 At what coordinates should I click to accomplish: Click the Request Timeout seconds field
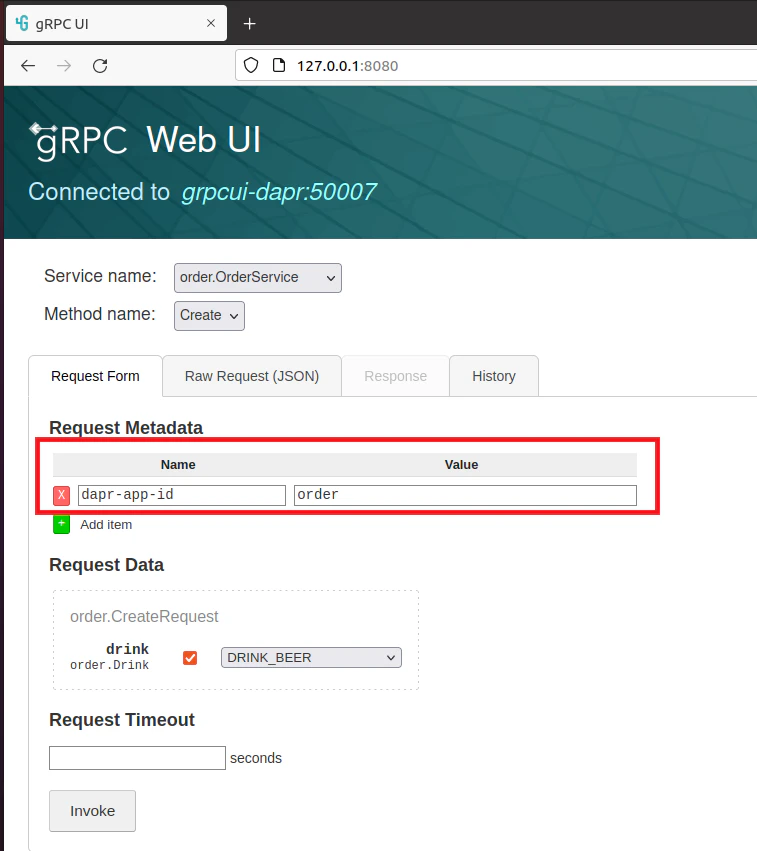(137, 758)
